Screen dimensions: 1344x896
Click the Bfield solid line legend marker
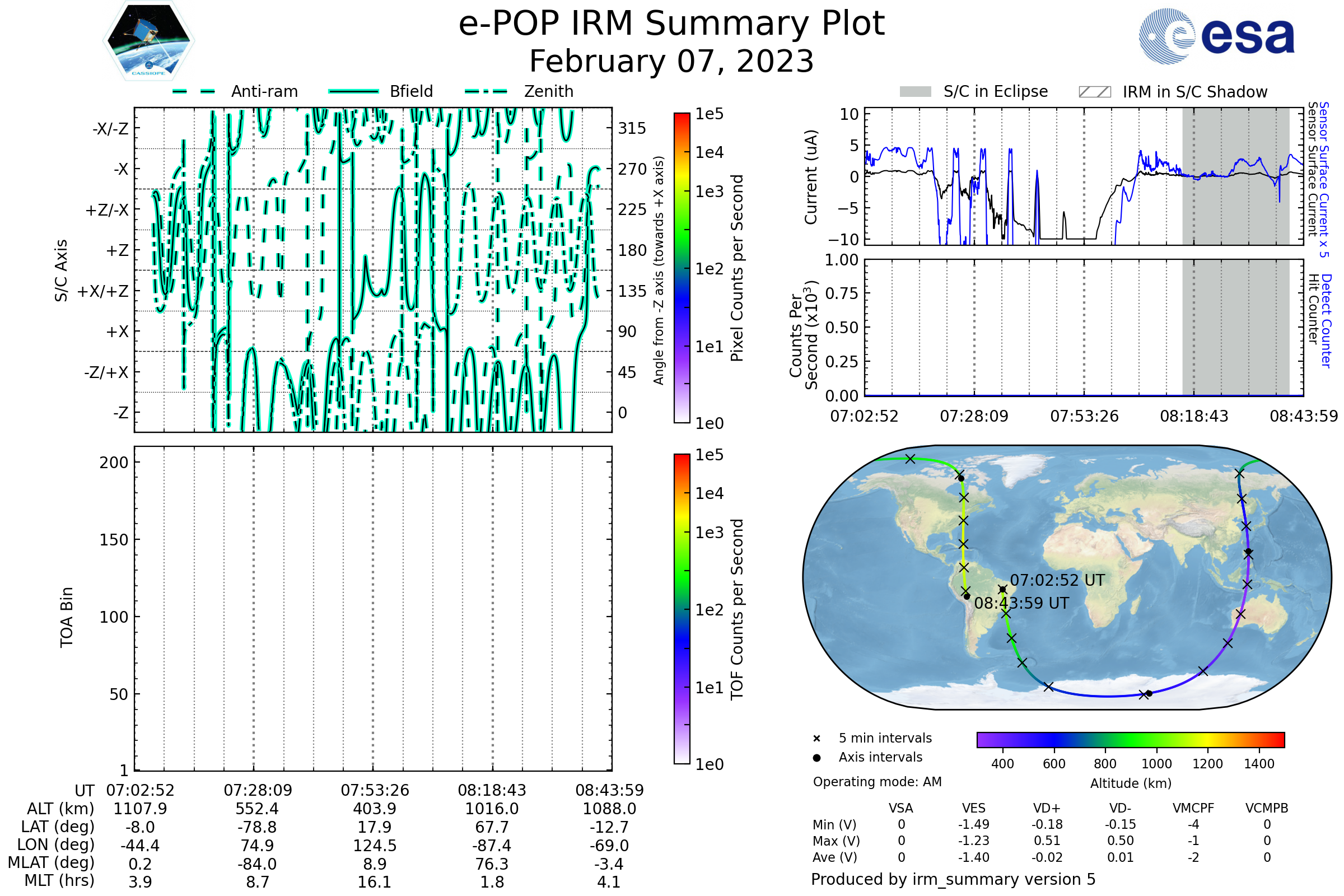pyautogui.click(x=353, y=91)
